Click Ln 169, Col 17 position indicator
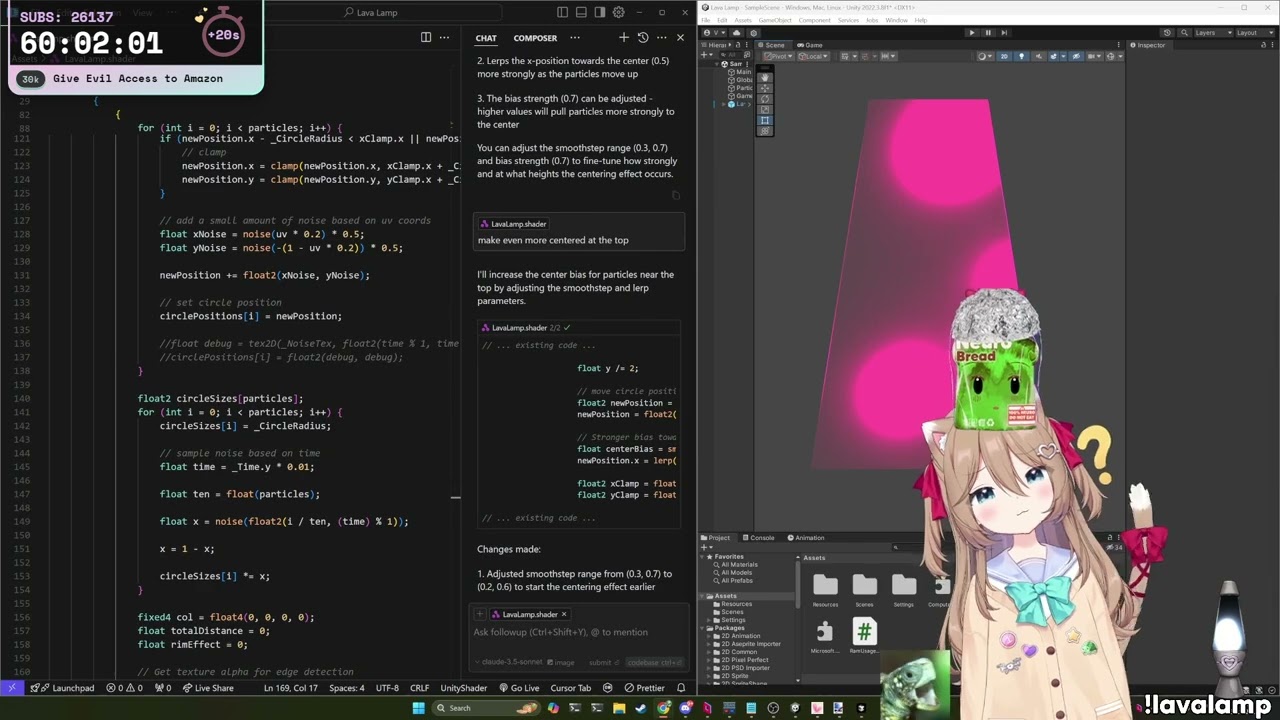This screenshot has height=720, width=1280. [x=291, y=688]
